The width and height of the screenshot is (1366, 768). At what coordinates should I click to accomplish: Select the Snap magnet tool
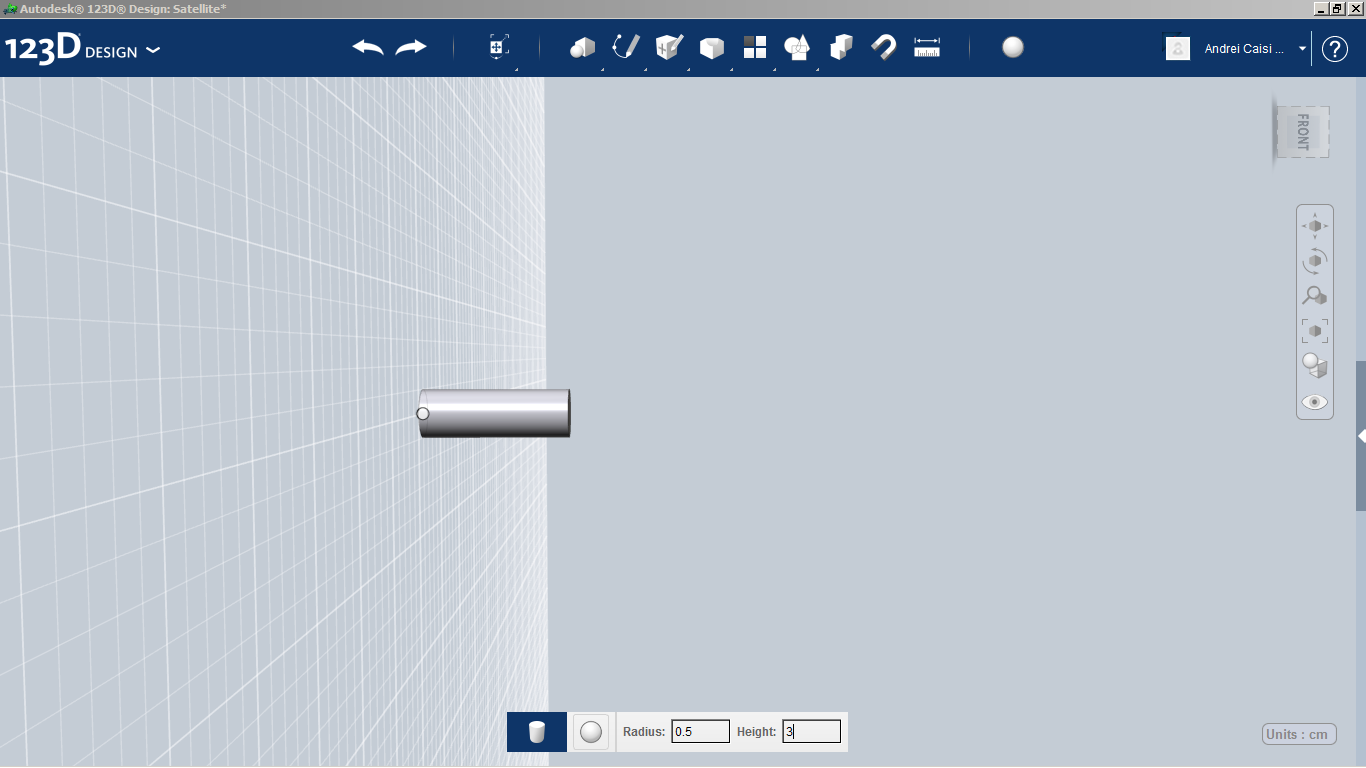click(x=884, y=47)
